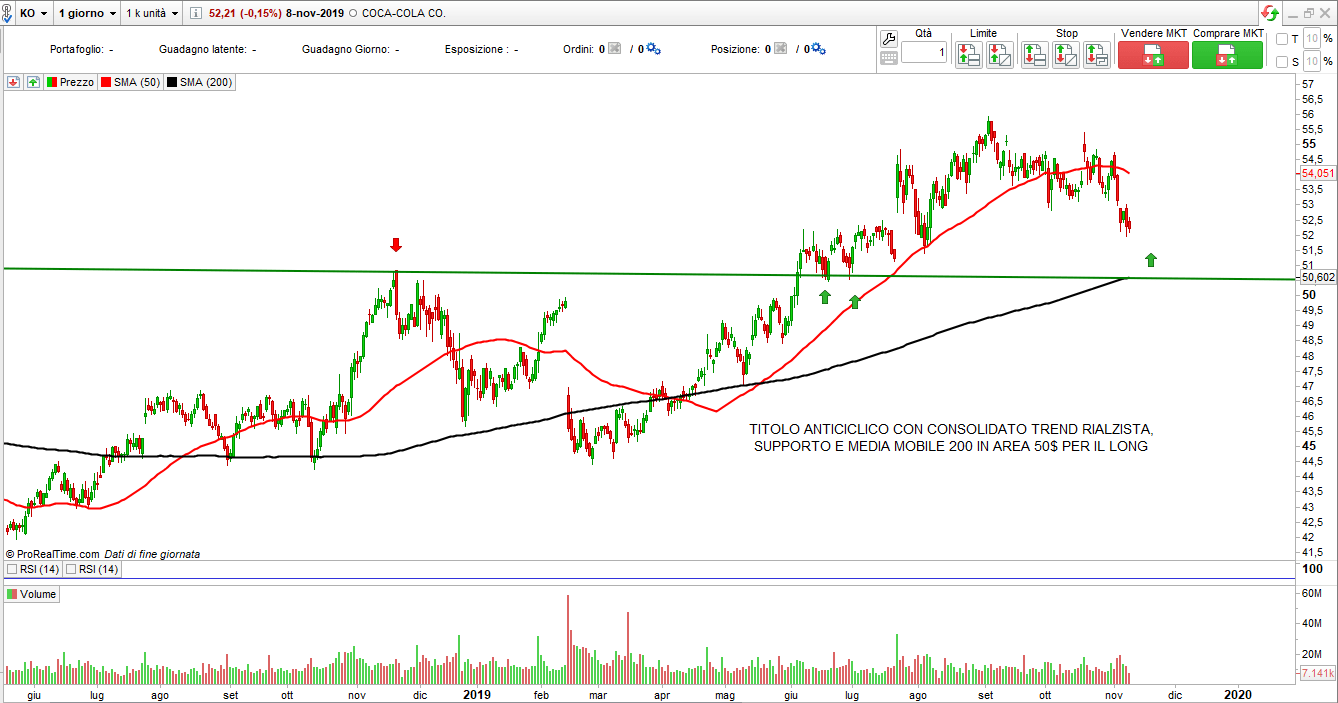Click the Vendere MKT sell button
Viewport: 1338px width, 703px height.
(x=1153, y=55)
